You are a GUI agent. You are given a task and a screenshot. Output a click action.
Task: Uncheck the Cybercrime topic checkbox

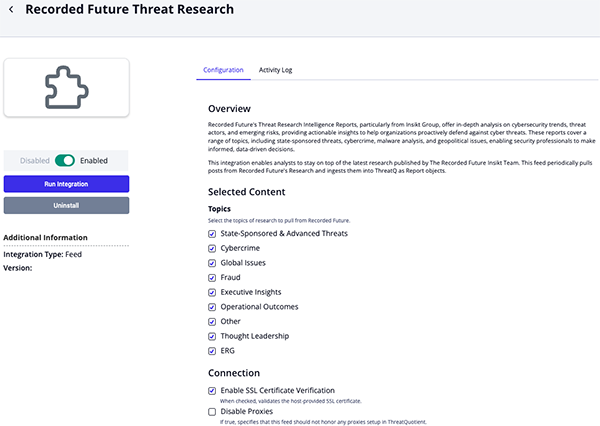tap(212, 248)
